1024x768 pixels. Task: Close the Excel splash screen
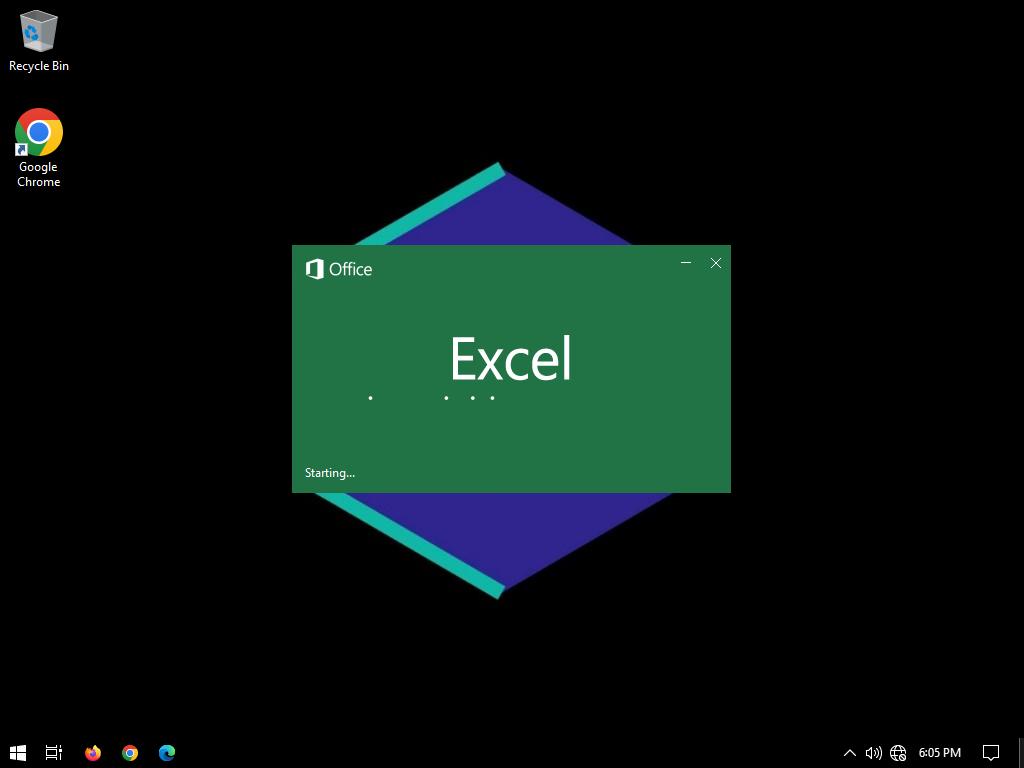[716, 263]
